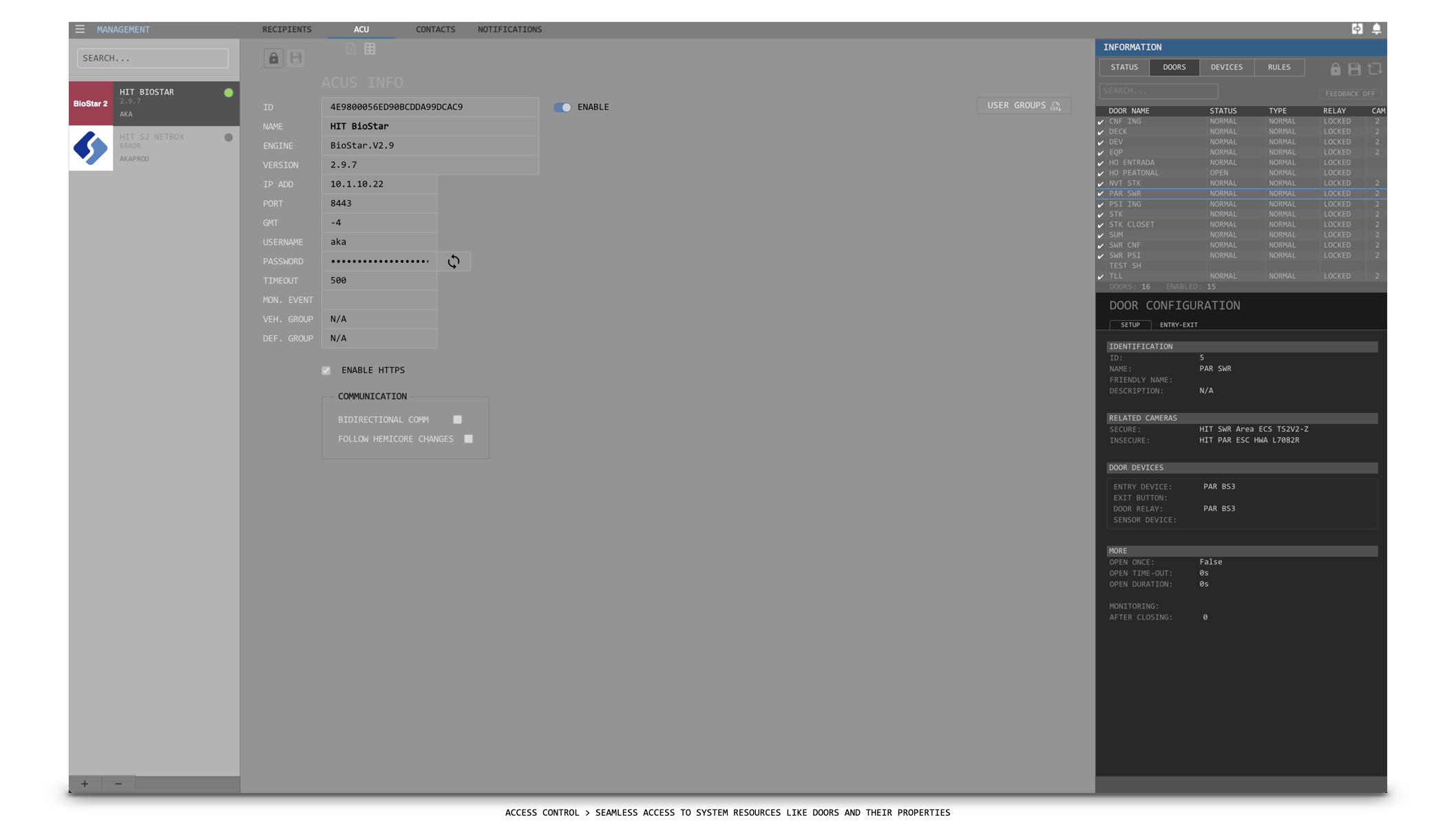Click the plus button below the device list

[85, 783]
